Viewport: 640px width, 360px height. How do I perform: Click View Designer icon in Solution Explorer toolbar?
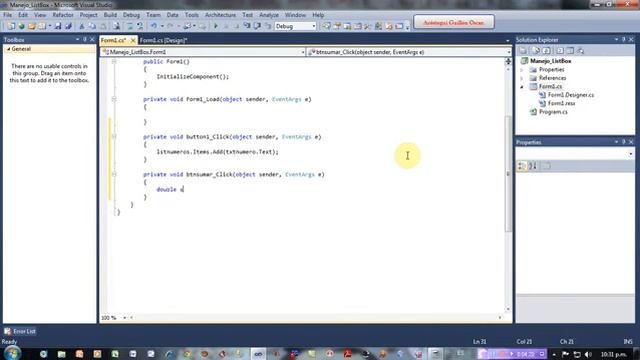[570, 51]
